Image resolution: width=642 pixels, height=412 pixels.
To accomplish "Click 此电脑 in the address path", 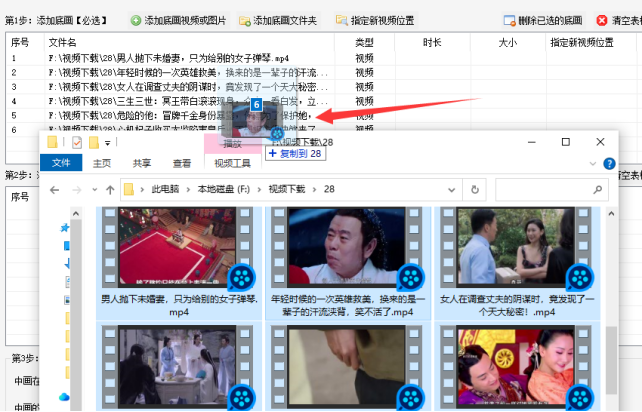I will click(165, 189).
